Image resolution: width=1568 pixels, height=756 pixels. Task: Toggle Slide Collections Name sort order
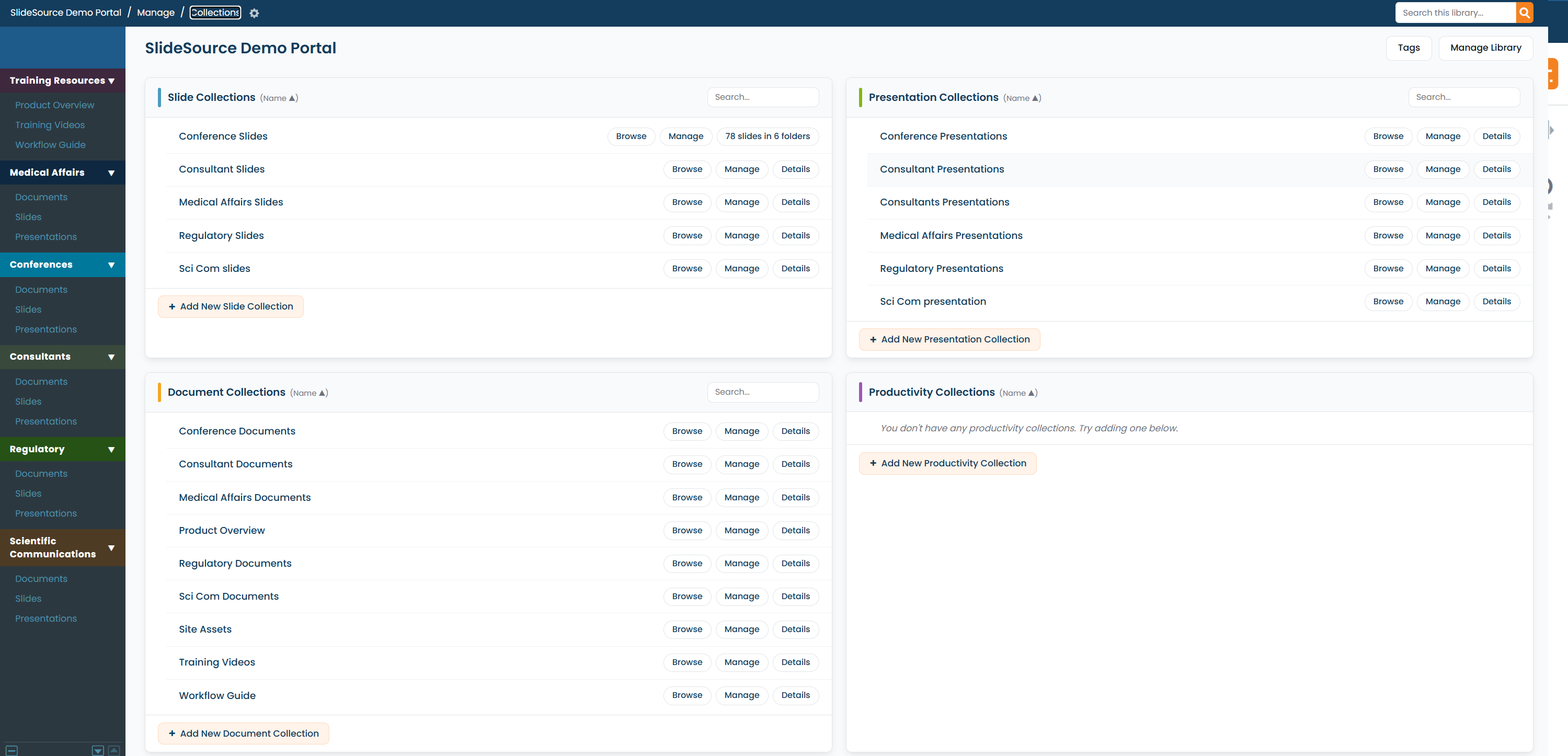(x=279, y=98)
